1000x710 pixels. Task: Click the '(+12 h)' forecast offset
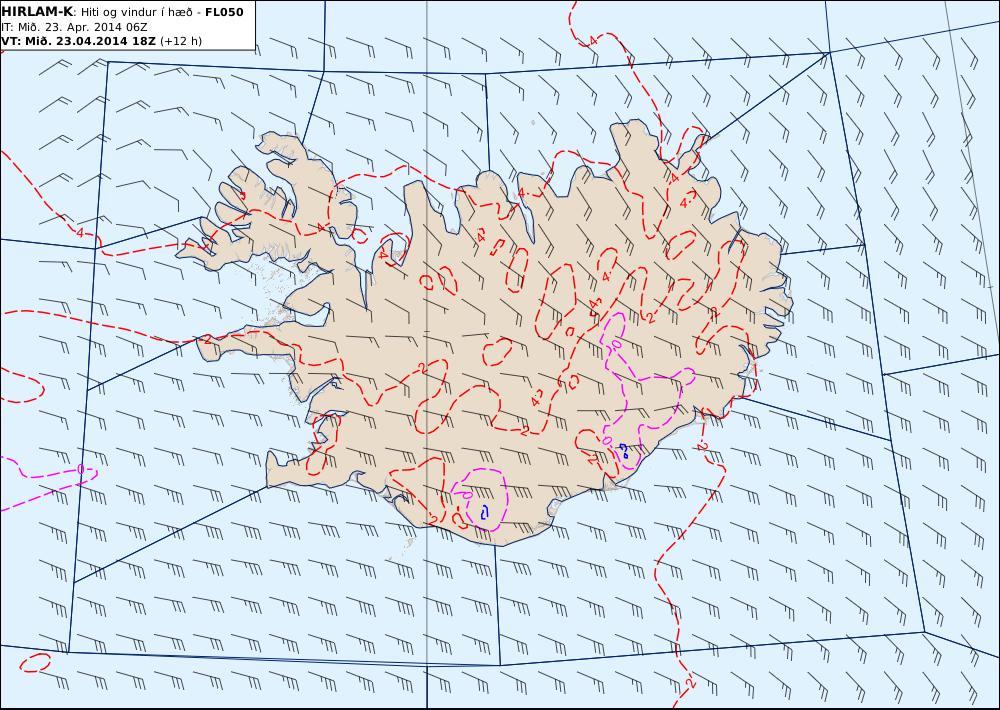tap(180, 41)
